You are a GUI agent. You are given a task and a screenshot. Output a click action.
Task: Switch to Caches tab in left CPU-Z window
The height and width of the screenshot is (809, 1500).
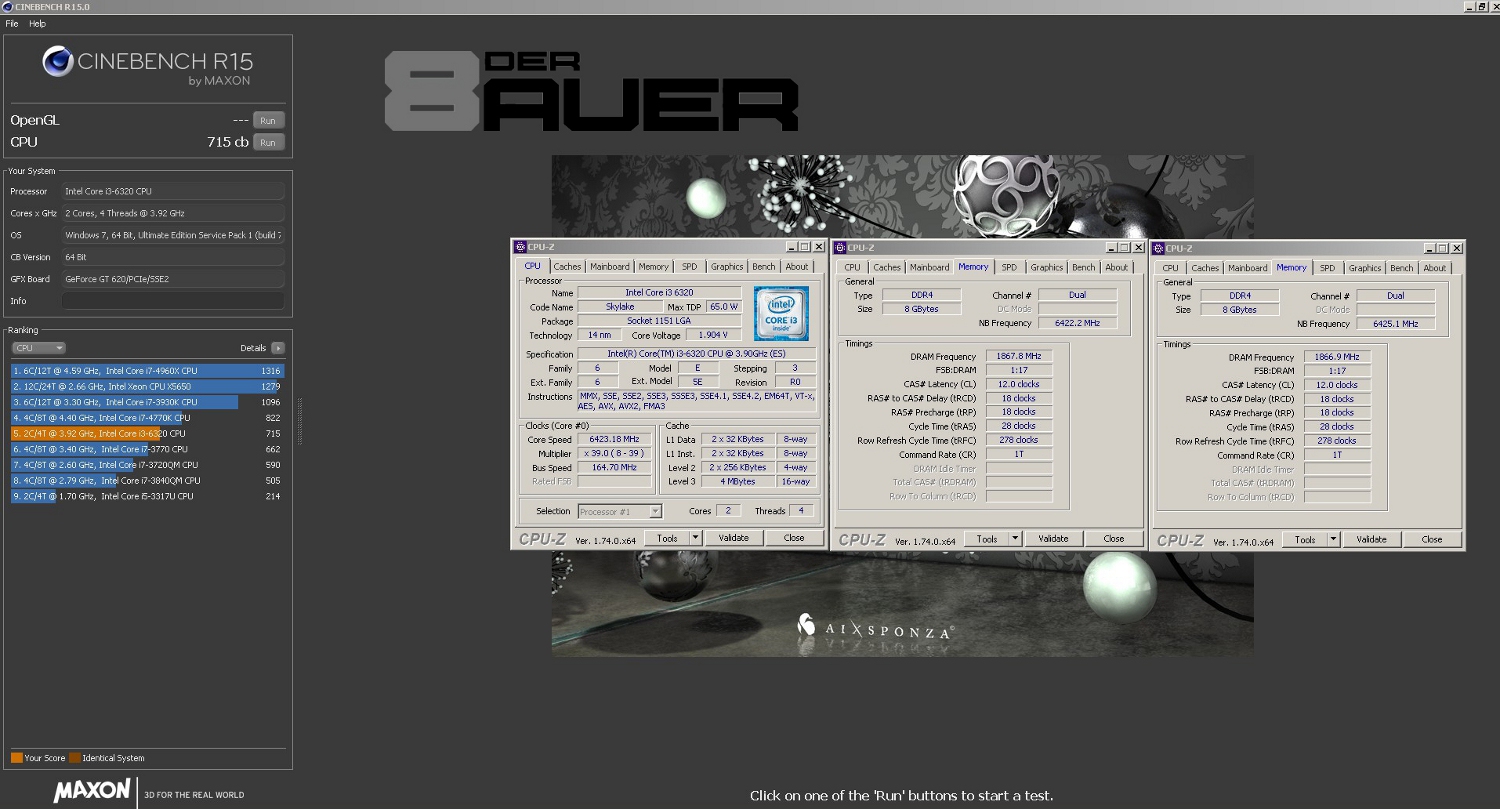tap(567, 267)
